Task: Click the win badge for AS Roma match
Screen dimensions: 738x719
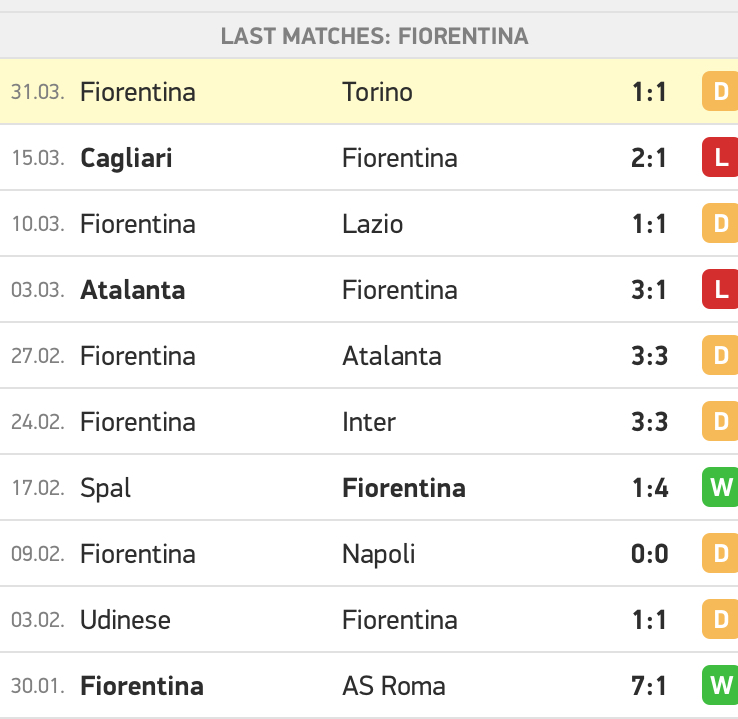Action: coord(720,686)
